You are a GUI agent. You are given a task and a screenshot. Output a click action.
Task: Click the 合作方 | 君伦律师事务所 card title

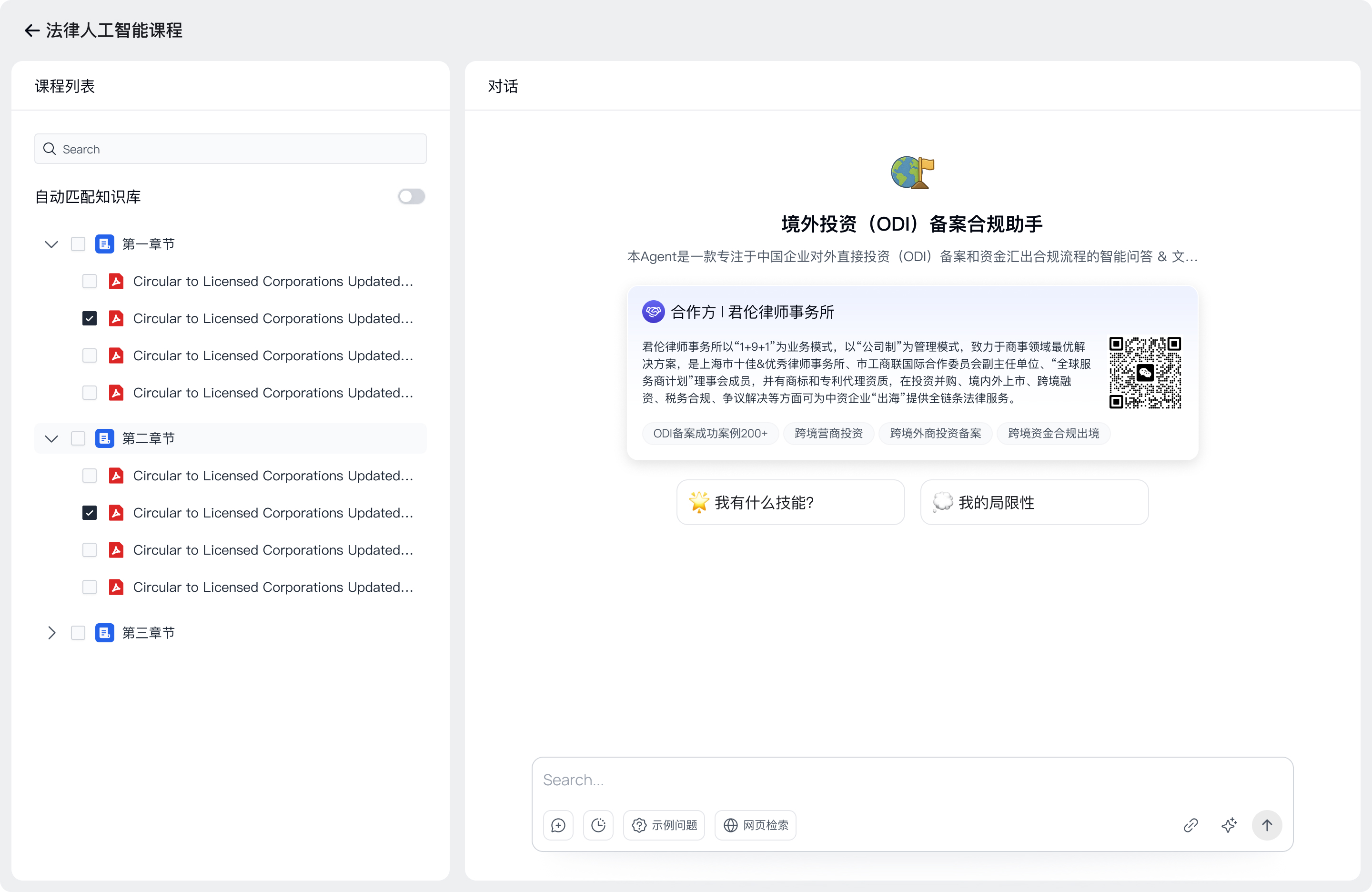pyautogui.click(x=752, y=312)
